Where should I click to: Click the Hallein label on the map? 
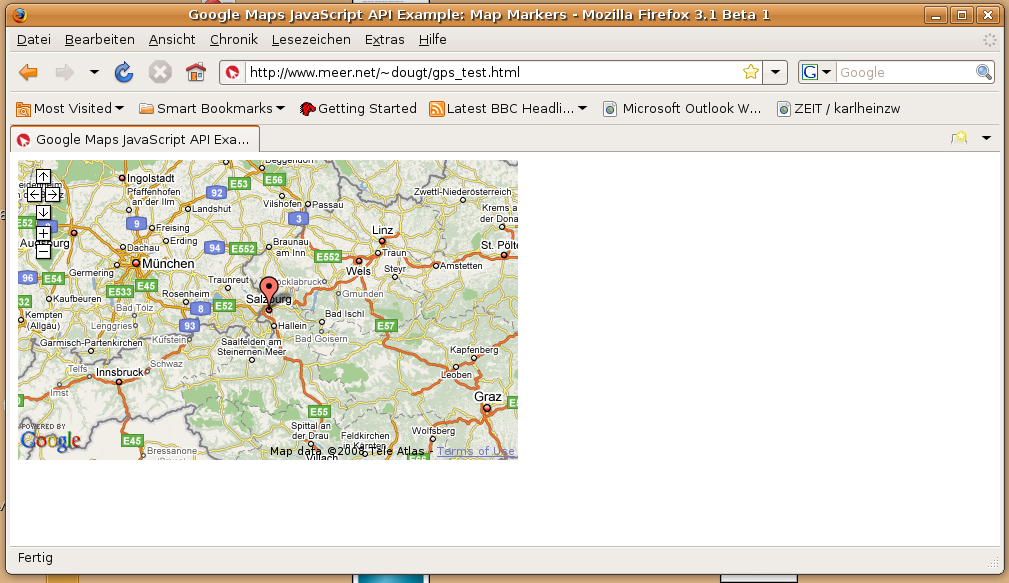pos(293,326)
